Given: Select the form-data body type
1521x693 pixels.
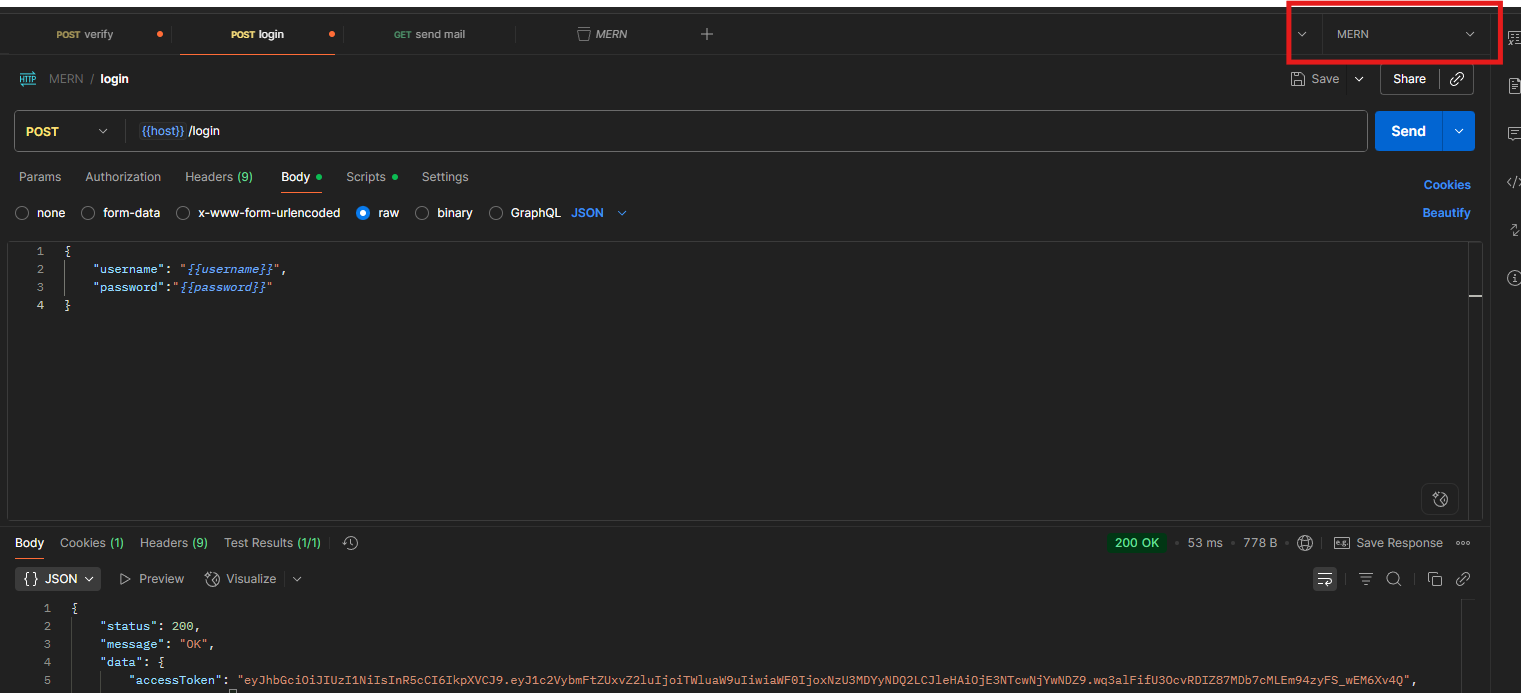Looking at the screenshot, I should click(x=88, y=213).
